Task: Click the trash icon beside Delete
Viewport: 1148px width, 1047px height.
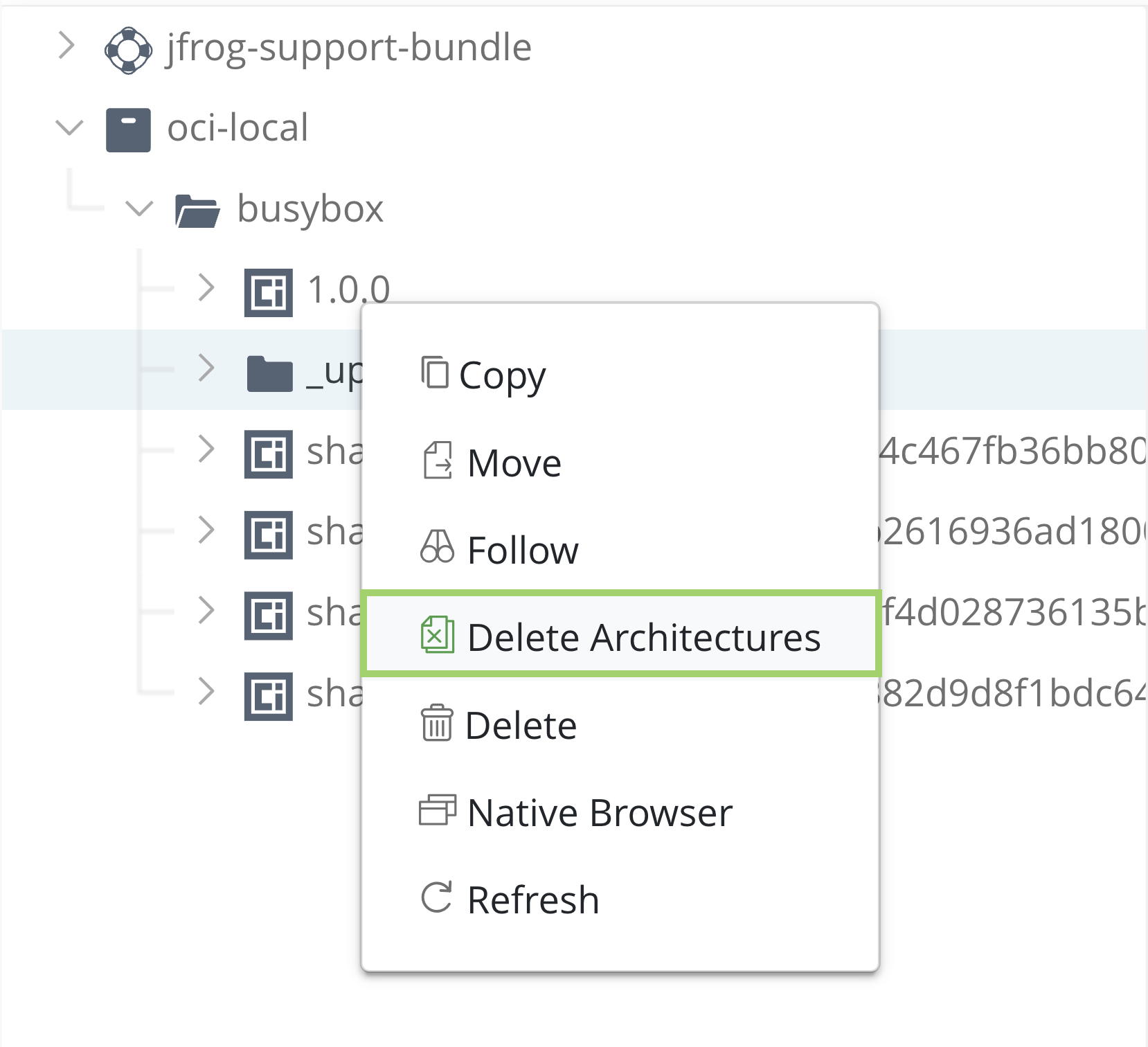Action: point(436,724)
